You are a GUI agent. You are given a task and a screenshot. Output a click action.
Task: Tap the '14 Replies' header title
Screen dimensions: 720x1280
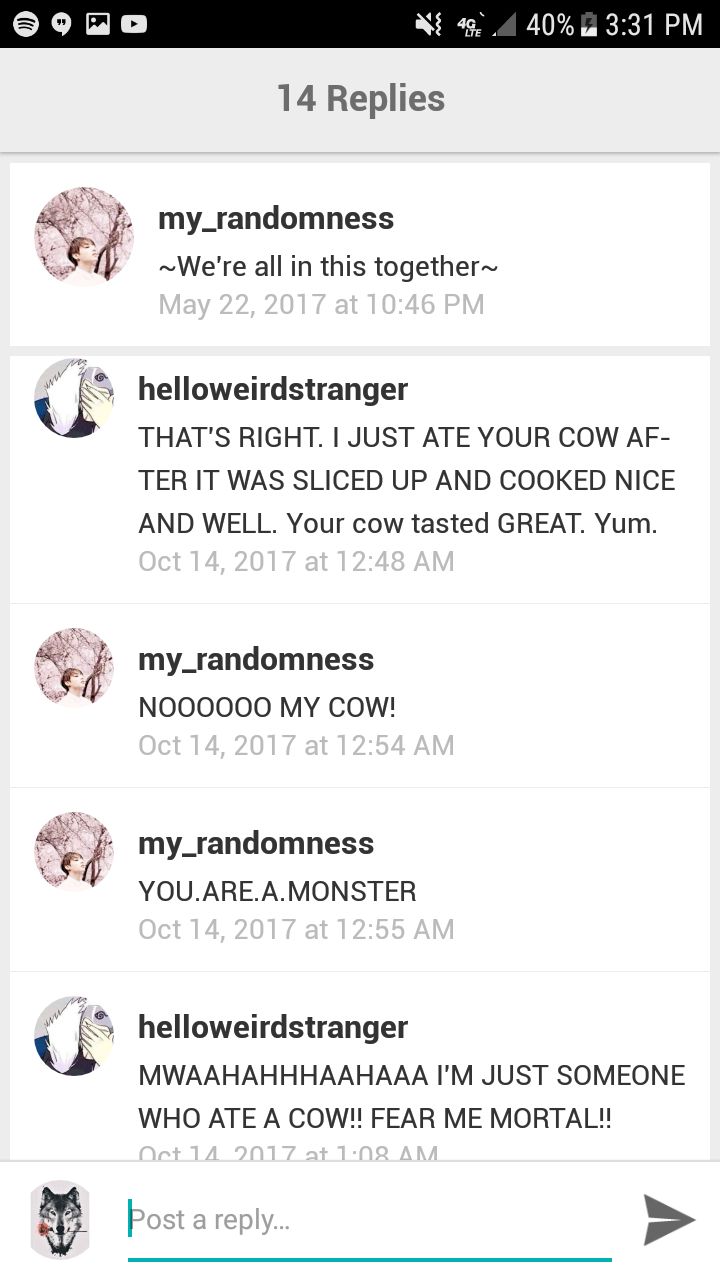[361, 99]
